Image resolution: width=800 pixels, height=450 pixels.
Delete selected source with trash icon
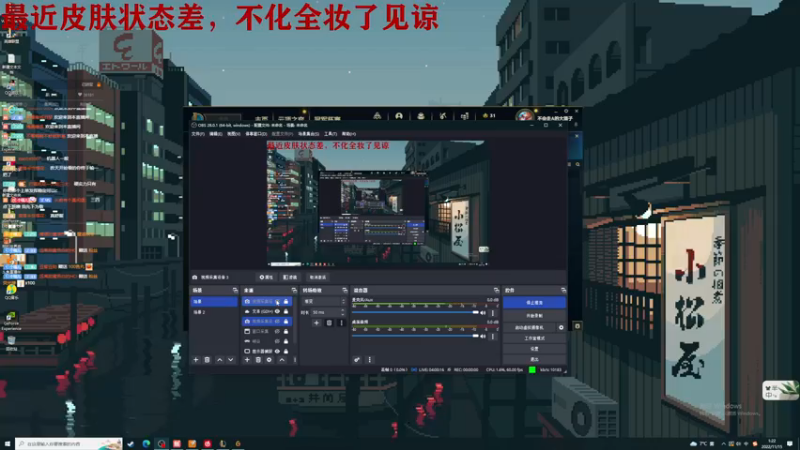tap(258, 360)
